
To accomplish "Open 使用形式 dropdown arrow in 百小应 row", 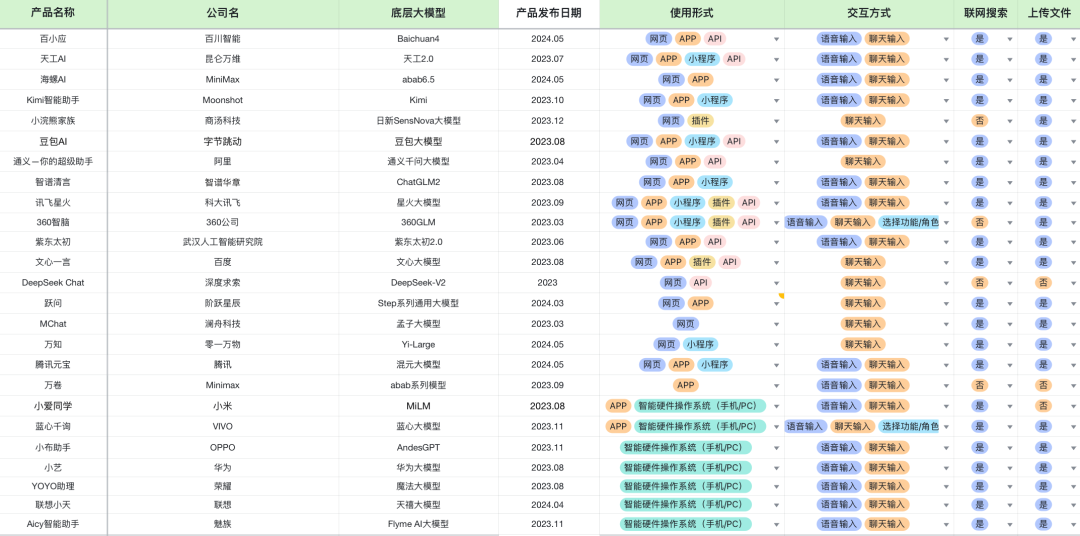I will pos(776,39).
